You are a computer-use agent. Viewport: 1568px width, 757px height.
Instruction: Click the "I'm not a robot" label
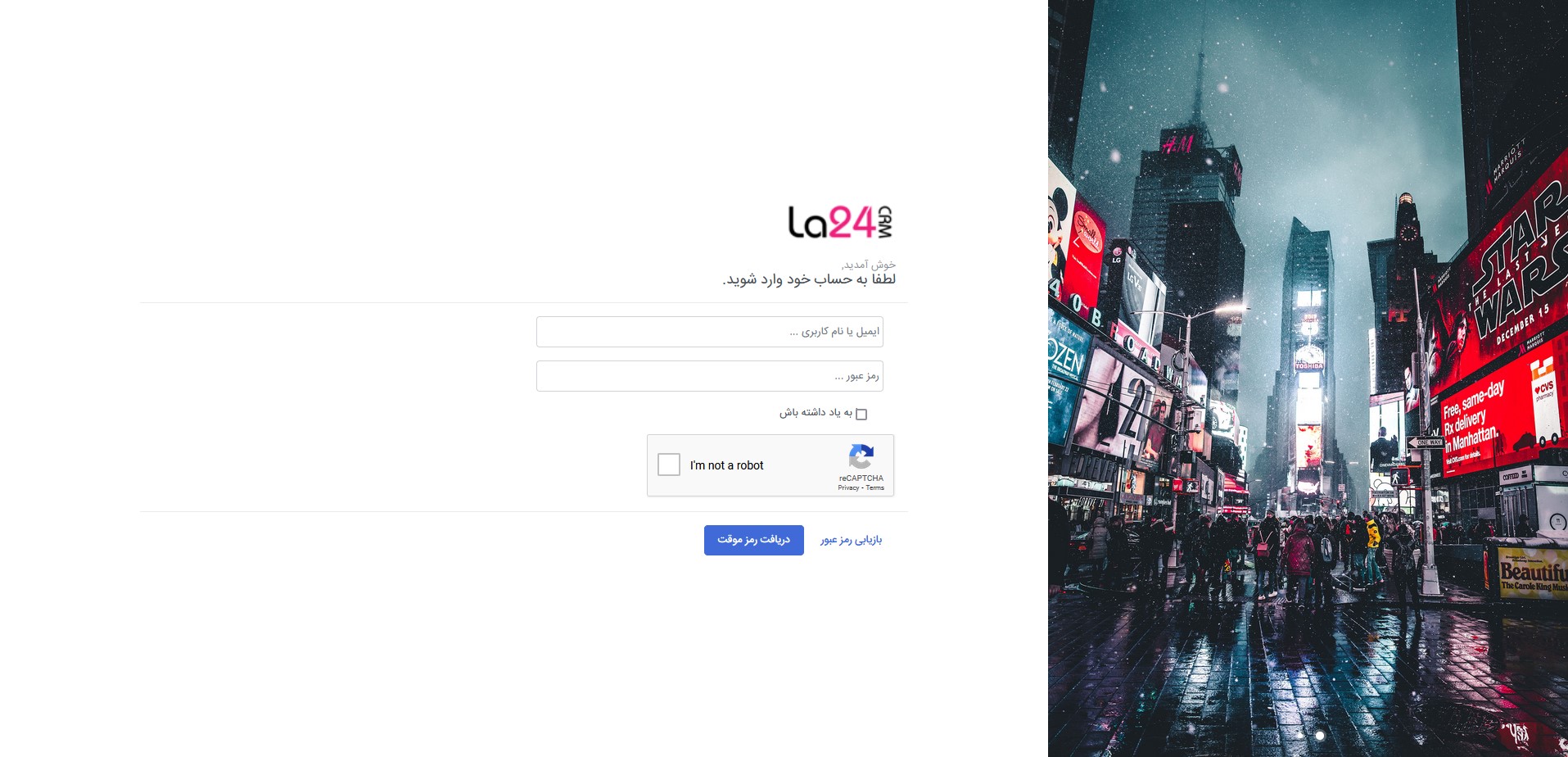point(726,465)
